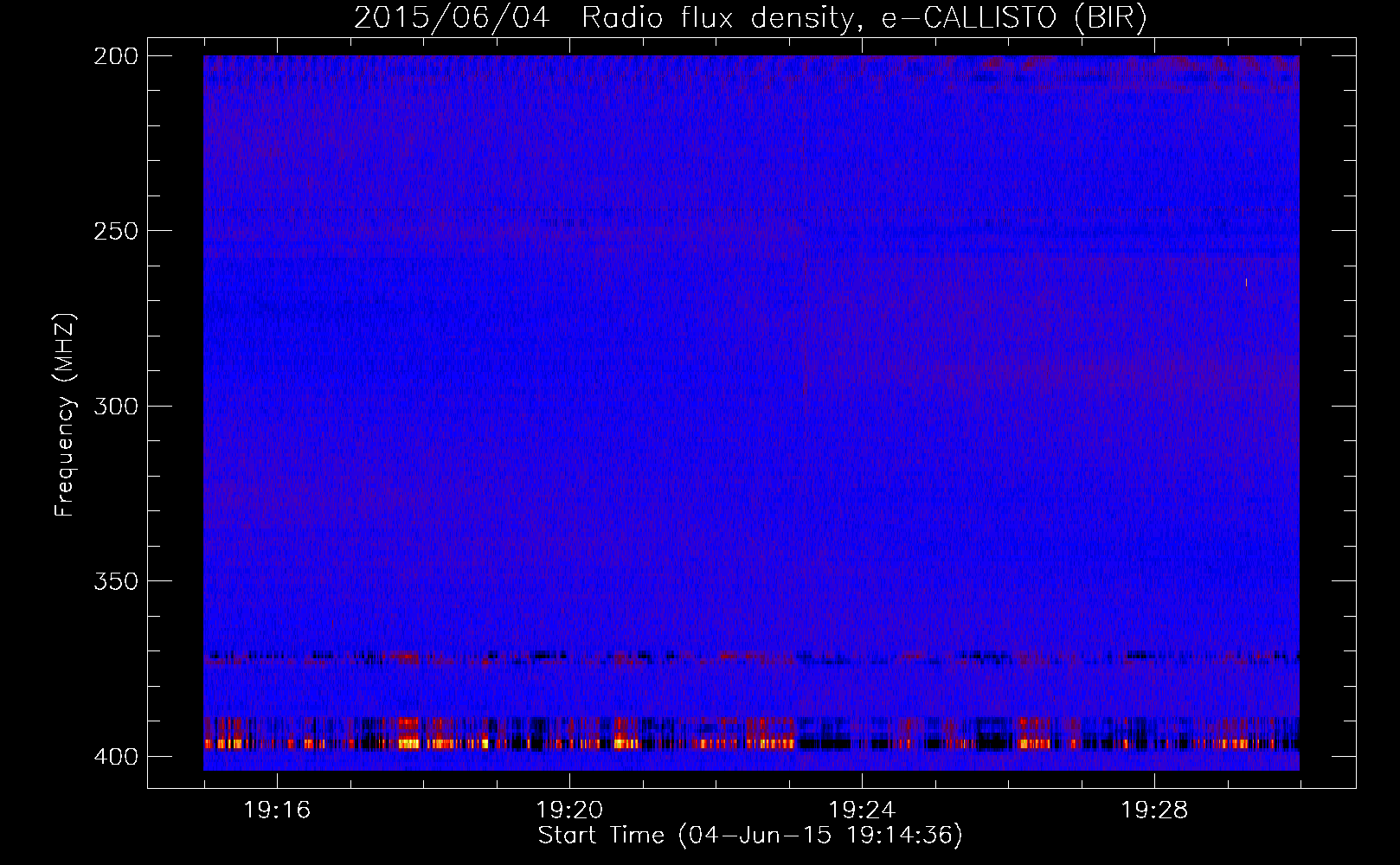
Task: Click the 19:28 time tick label
Action: [1154, 810]
